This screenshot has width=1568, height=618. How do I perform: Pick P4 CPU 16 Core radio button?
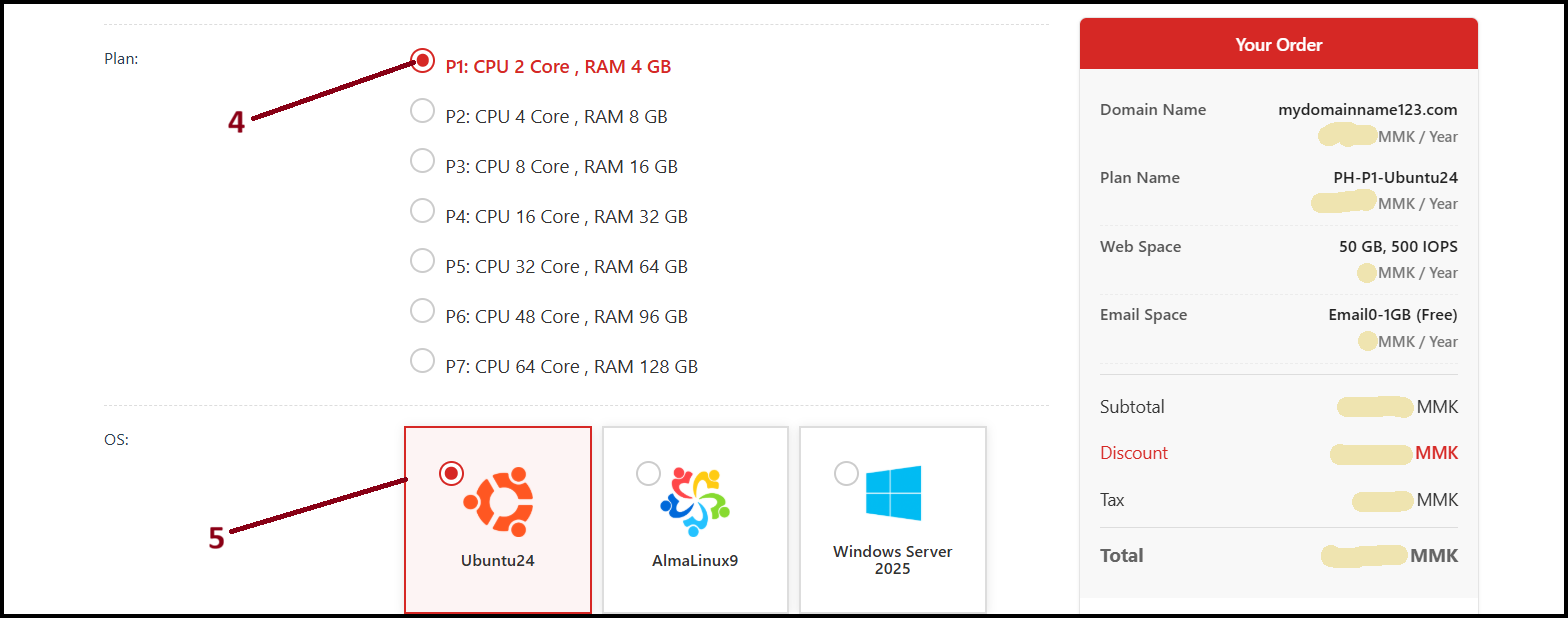click(423, 211)
